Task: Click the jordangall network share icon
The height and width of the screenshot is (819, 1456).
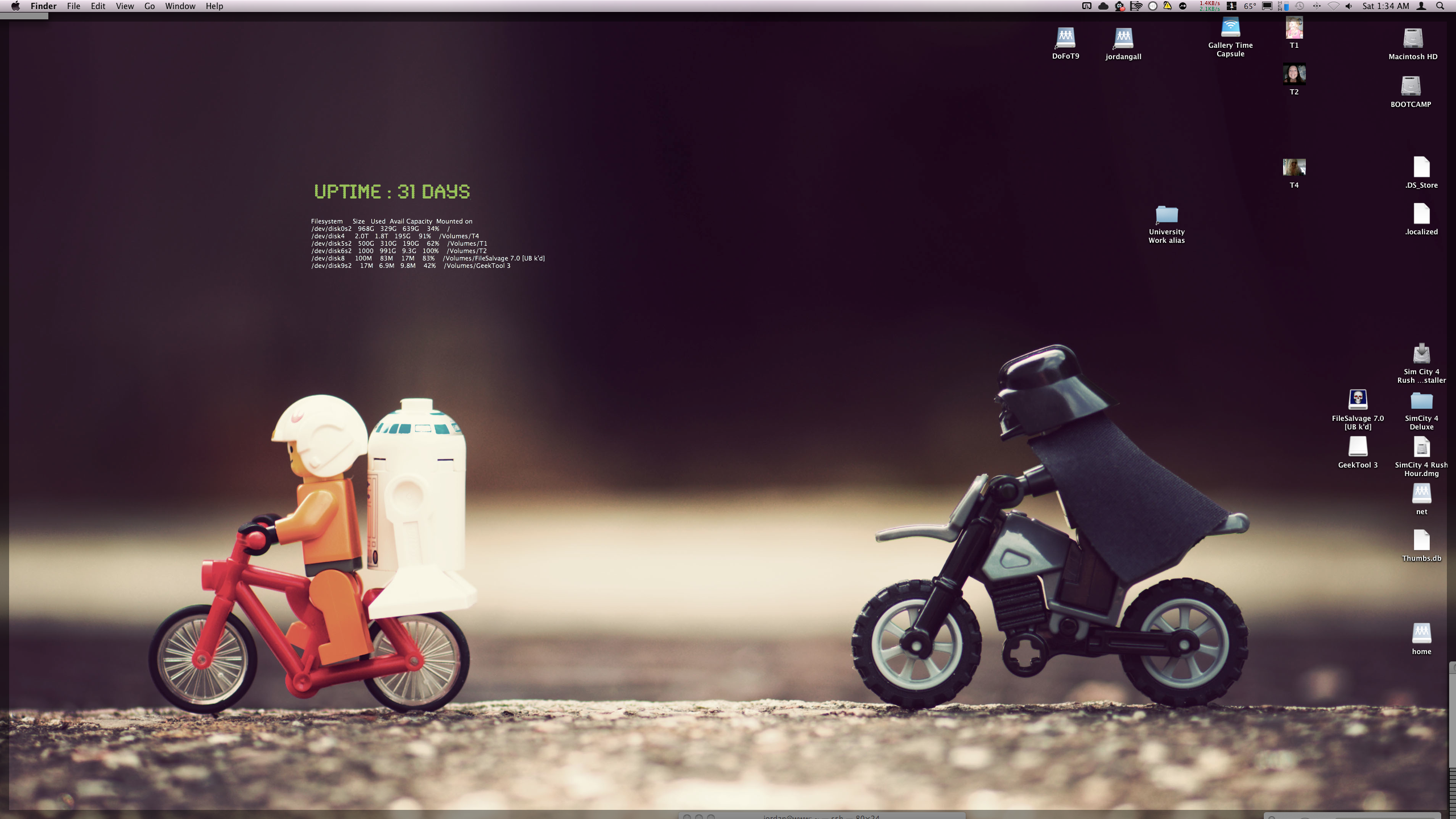Action: point(1123,39)
